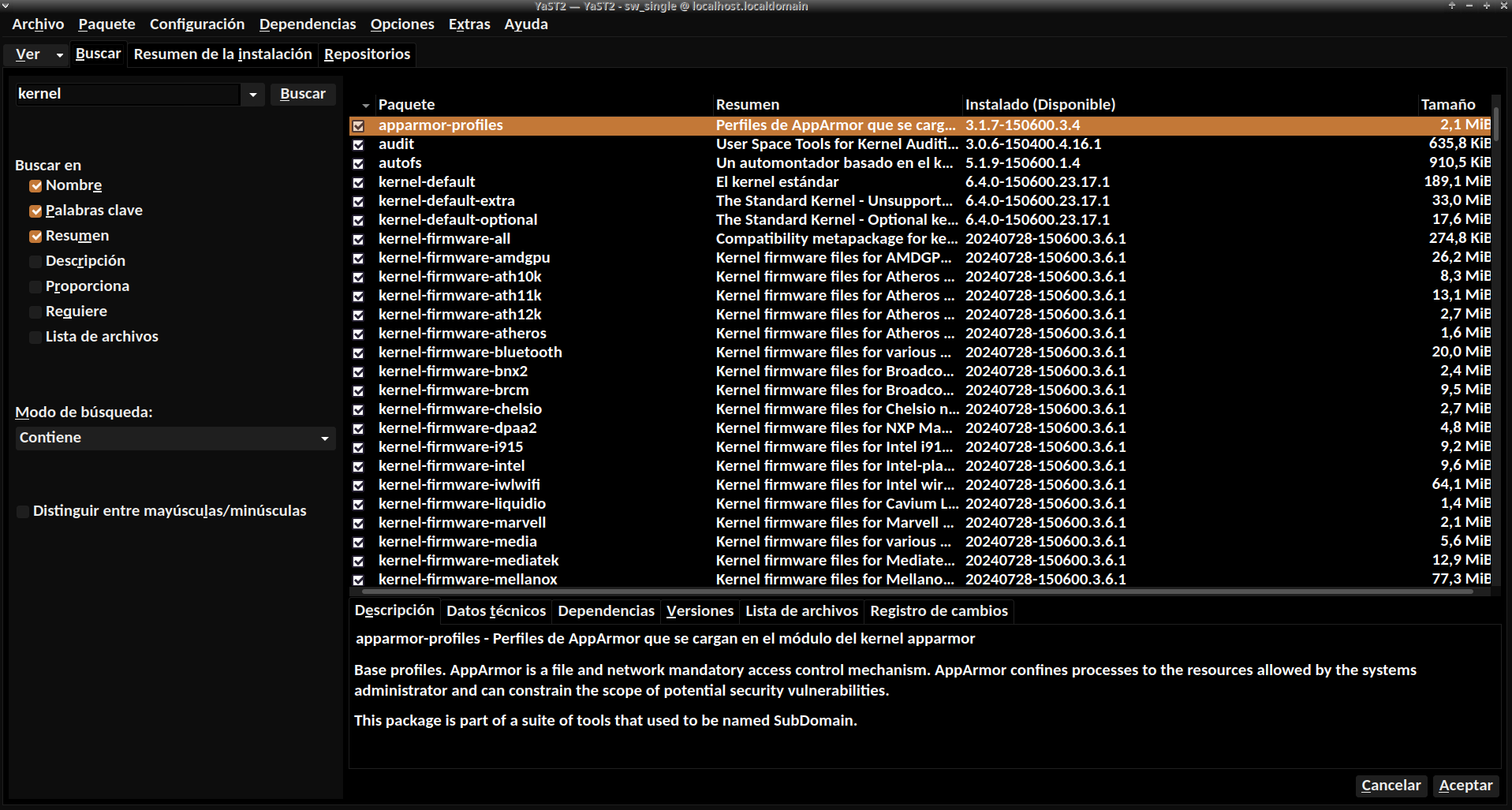Disable search in Nombre checkbox

[x=35, y=186]
